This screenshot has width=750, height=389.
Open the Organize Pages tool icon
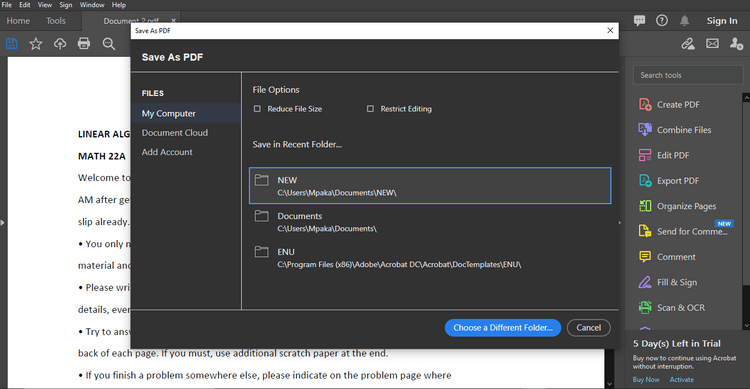pos(645,206)
